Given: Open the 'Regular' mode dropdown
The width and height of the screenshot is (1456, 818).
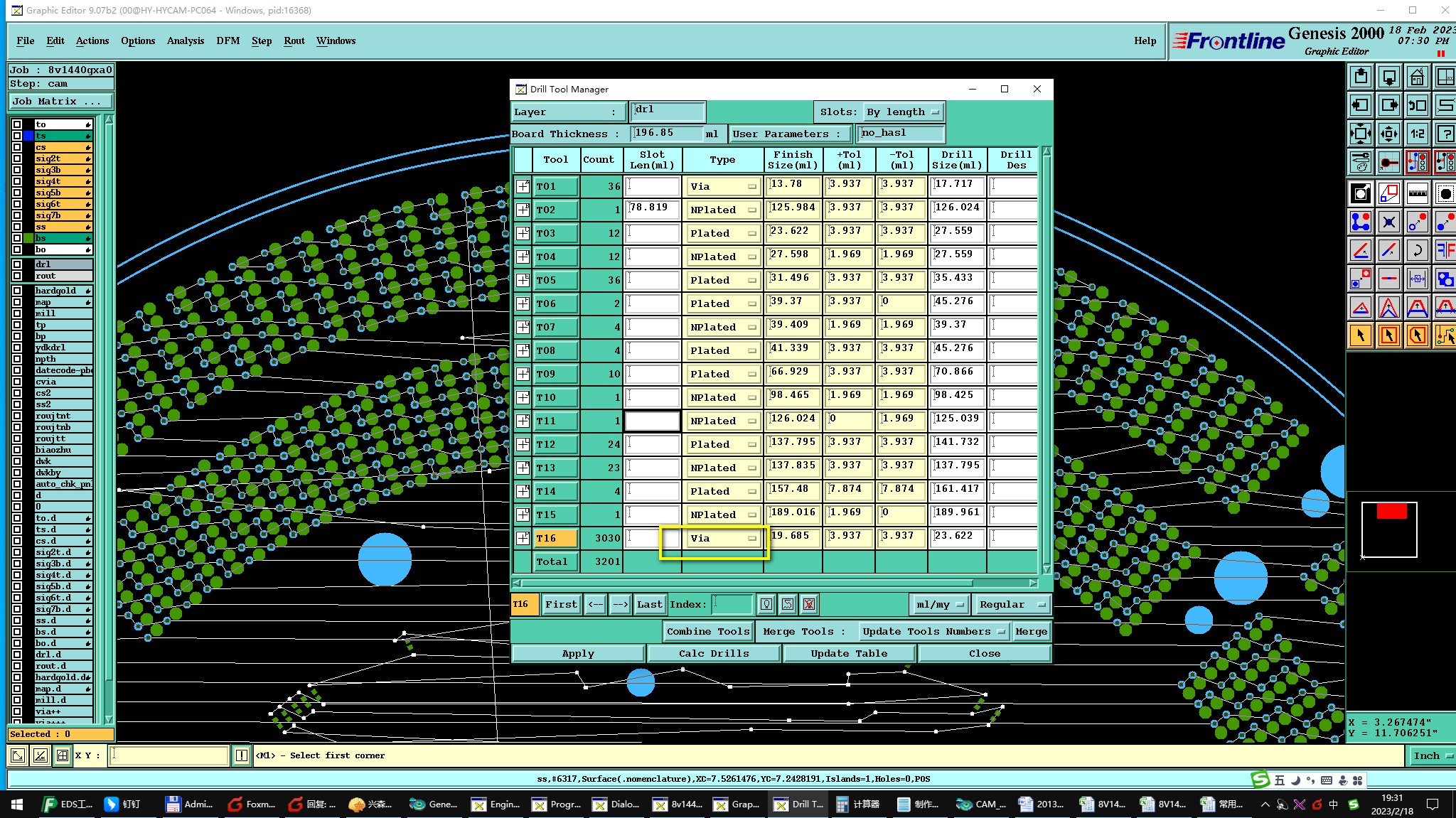Looking at the screenshot, I should tap(1012, 605).
